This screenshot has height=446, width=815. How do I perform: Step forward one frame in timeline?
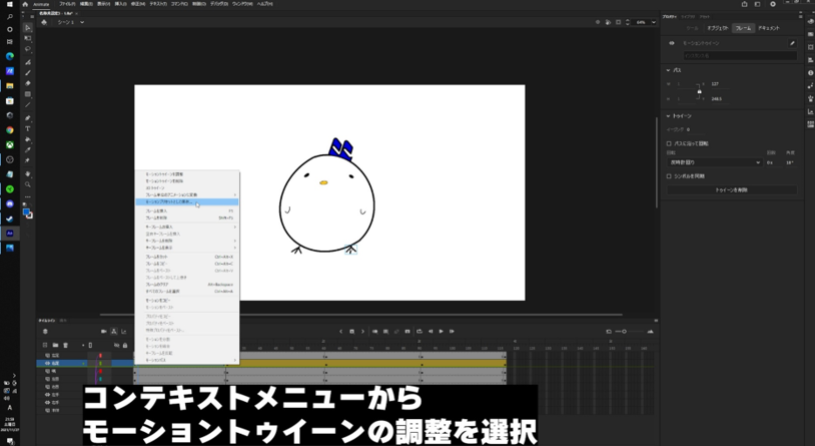tap(452, 331)
